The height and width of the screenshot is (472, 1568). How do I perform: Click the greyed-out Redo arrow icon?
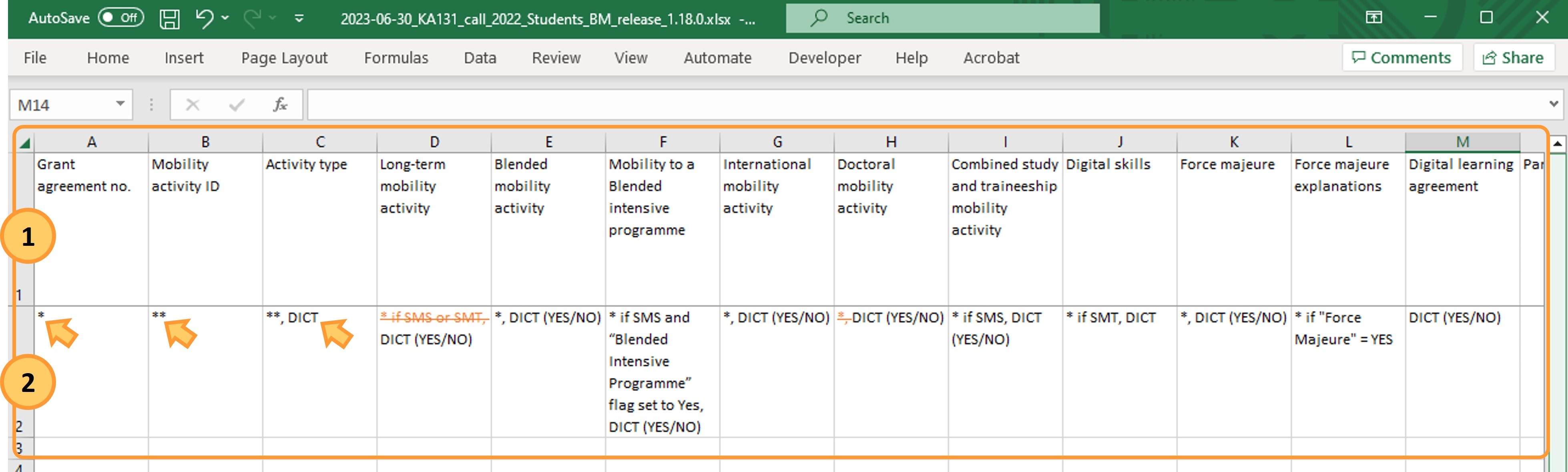coord(252,18)
